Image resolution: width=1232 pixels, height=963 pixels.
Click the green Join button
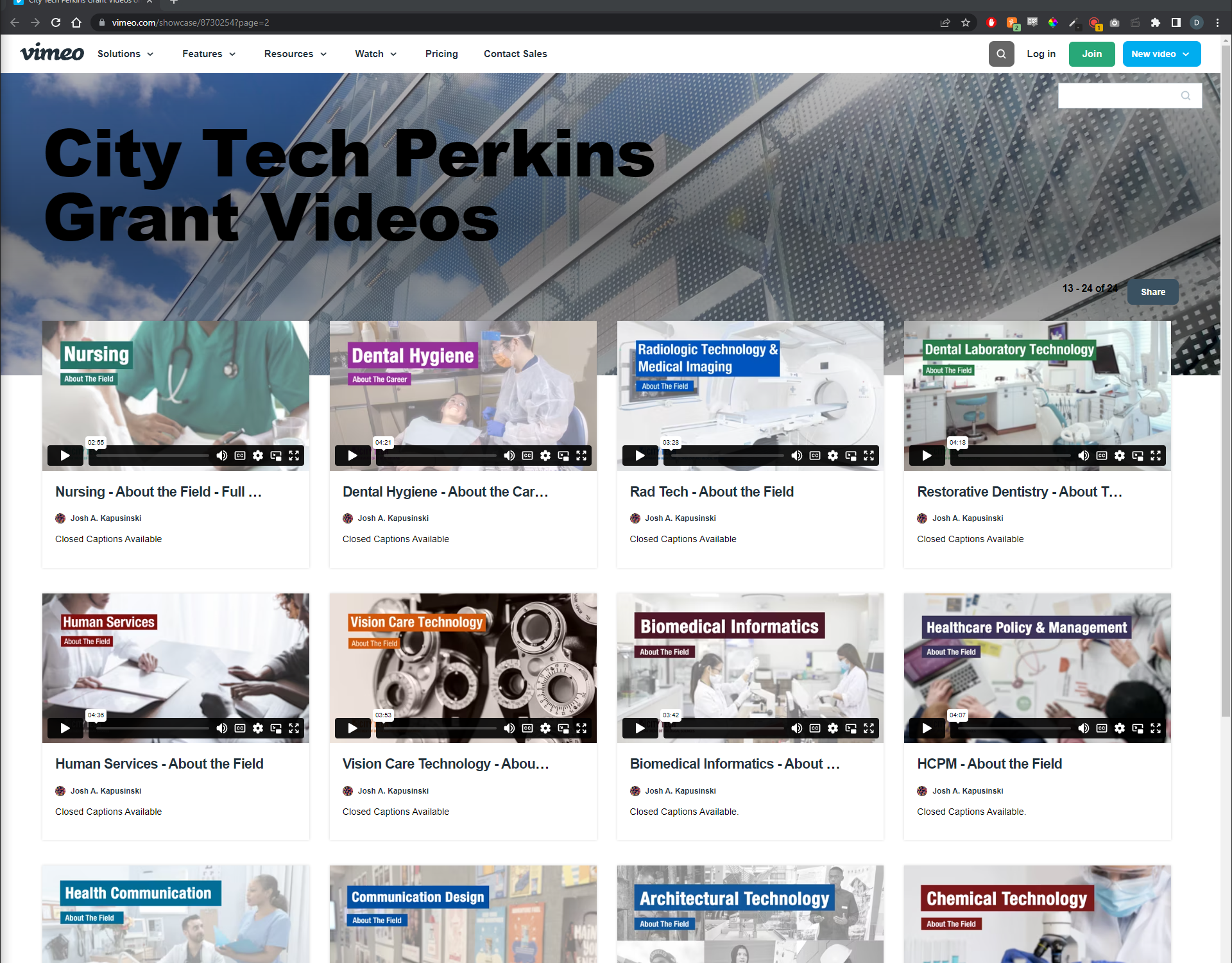(x=1091, y=54)
